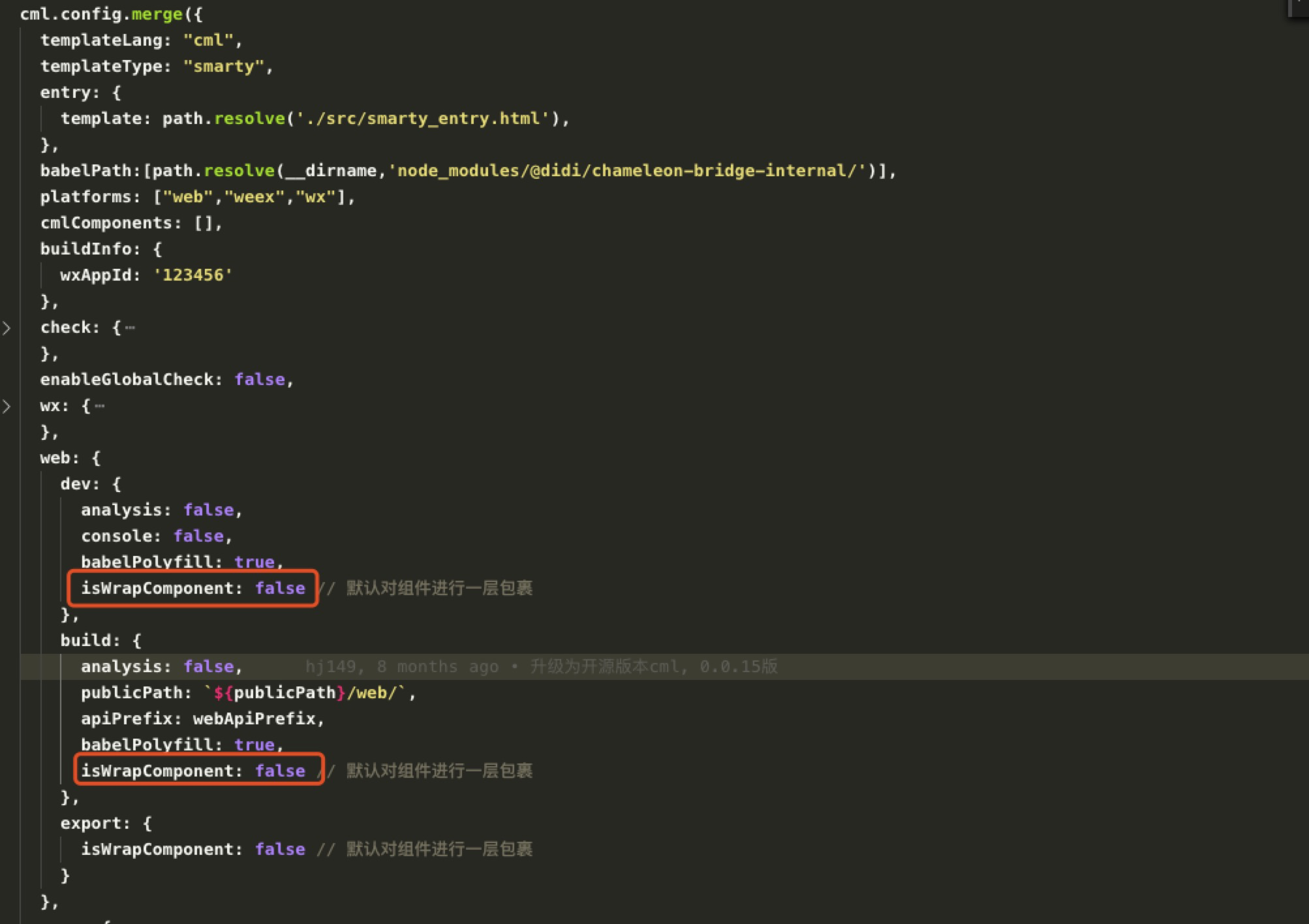Click babelPolyfill true in dev settings

254,562
